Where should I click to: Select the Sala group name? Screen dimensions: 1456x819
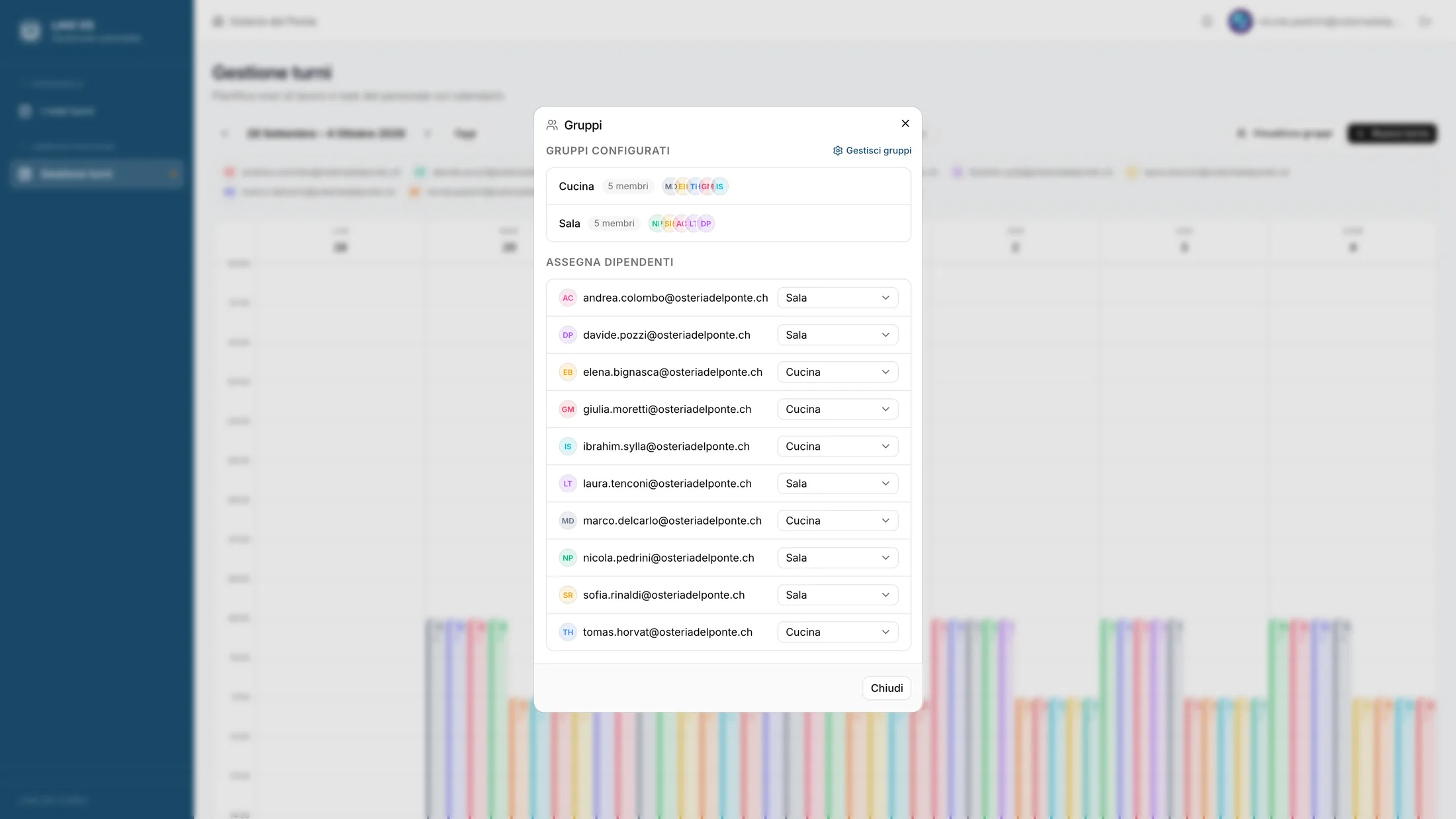(569, 224)
